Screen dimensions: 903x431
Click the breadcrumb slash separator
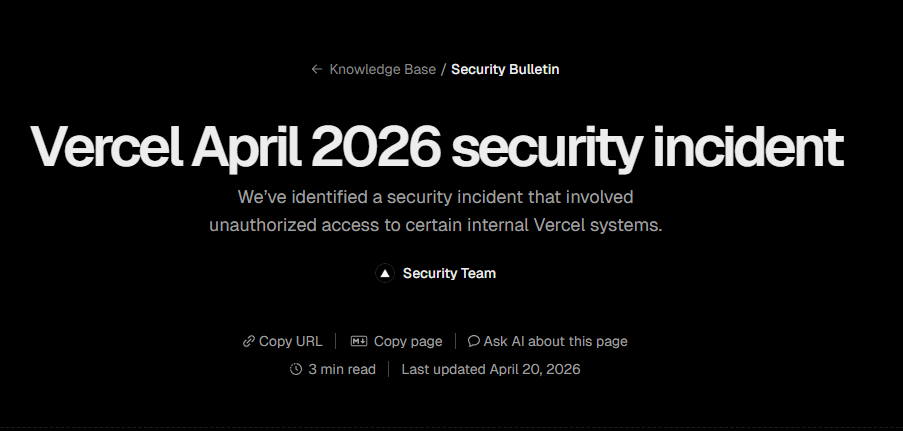(443, 69)
